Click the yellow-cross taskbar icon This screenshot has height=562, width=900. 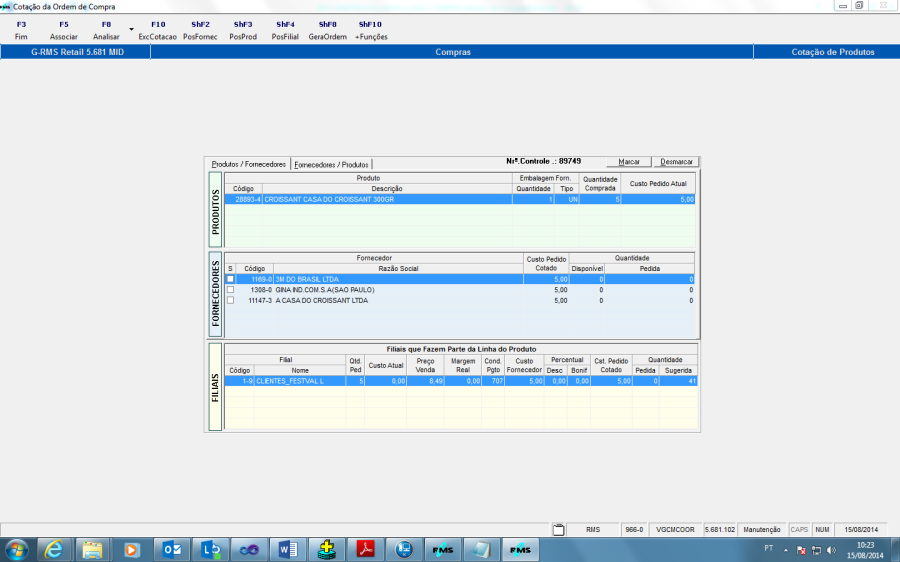pos(327,550)
